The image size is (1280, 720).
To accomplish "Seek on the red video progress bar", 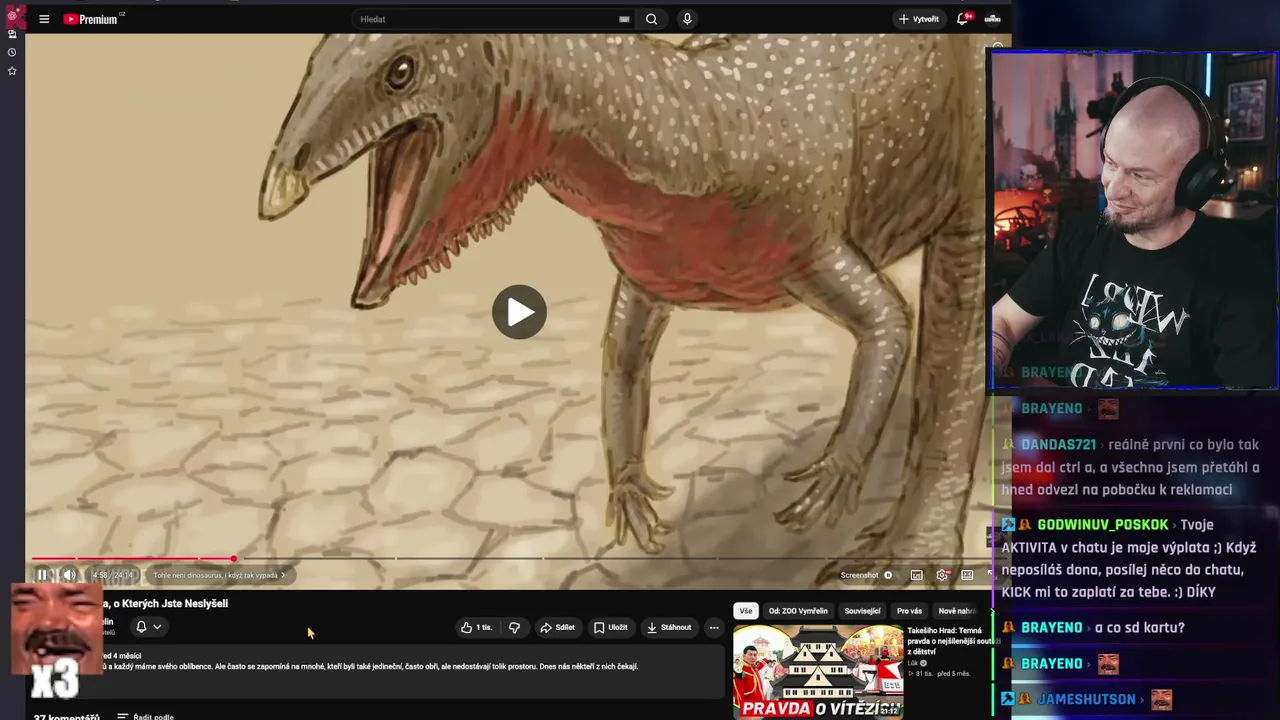I will coord(510,559).
